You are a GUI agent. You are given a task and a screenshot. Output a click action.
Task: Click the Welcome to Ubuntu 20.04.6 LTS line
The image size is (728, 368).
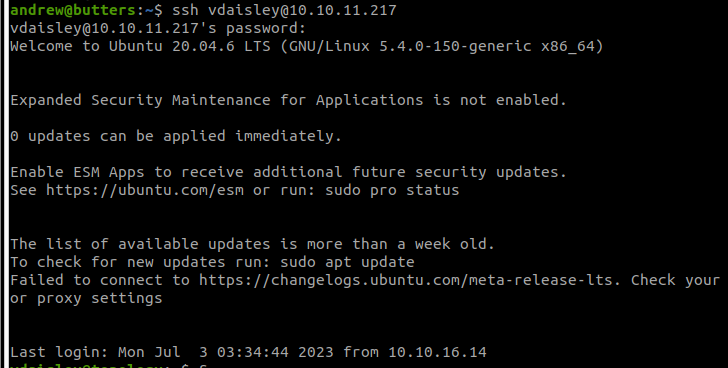coord(306,46)
